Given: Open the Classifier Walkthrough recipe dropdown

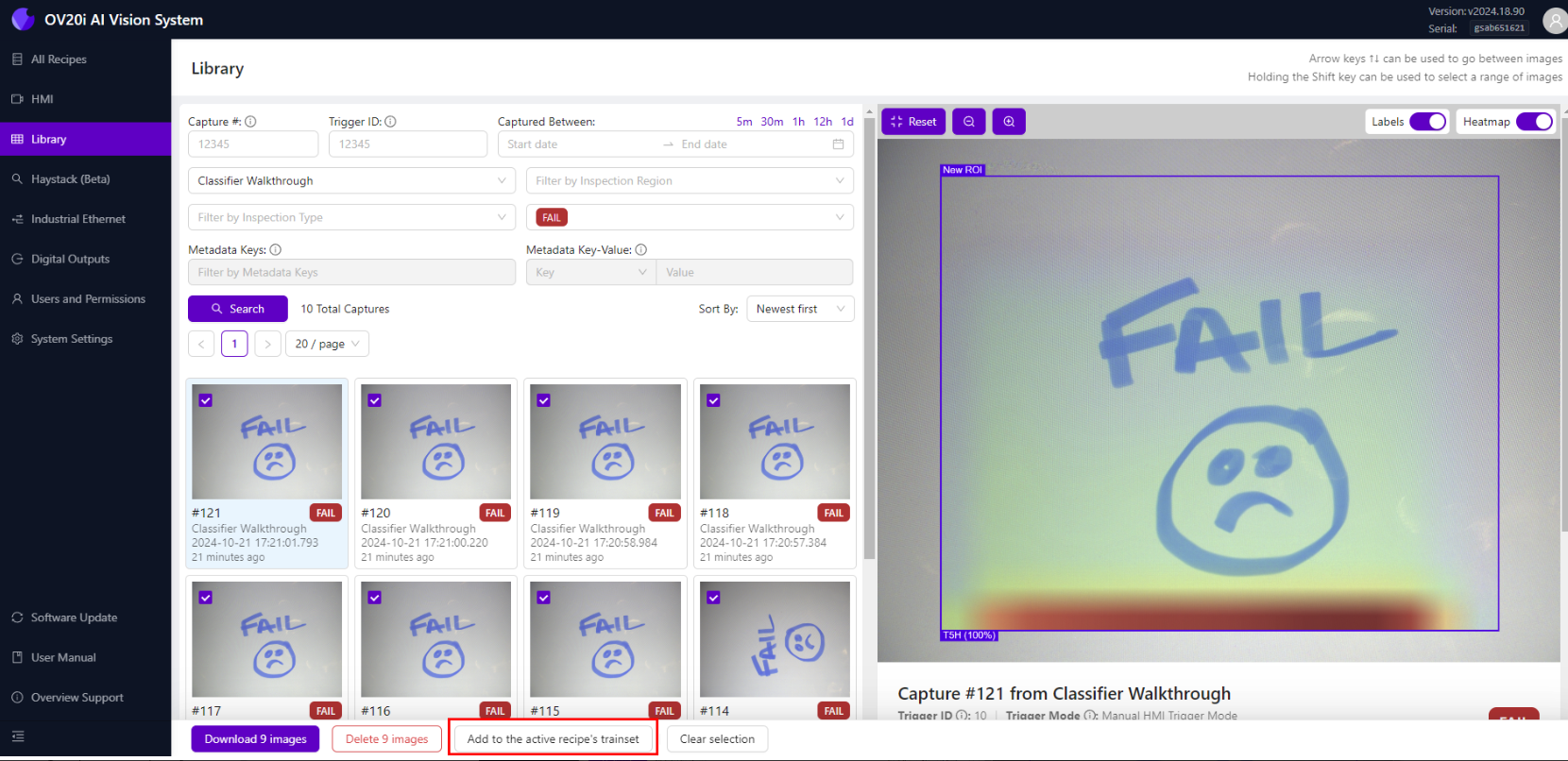Looking at the screenshot, I should pos(351,181).
